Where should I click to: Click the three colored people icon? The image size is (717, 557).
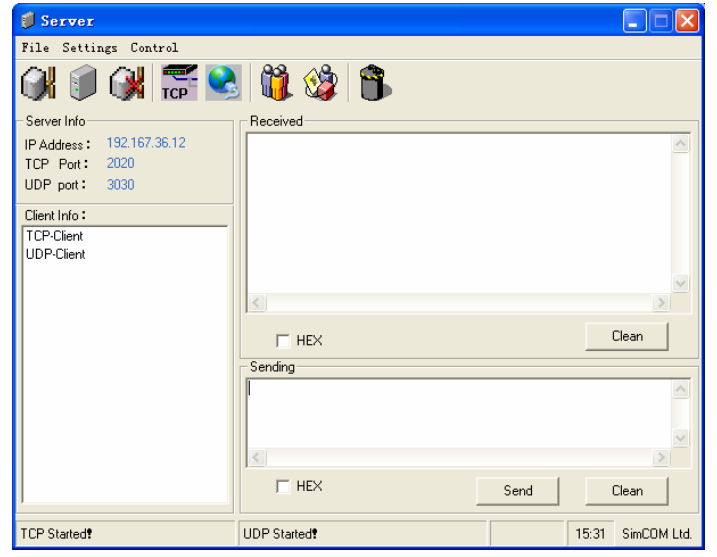[x=276, y=83]
